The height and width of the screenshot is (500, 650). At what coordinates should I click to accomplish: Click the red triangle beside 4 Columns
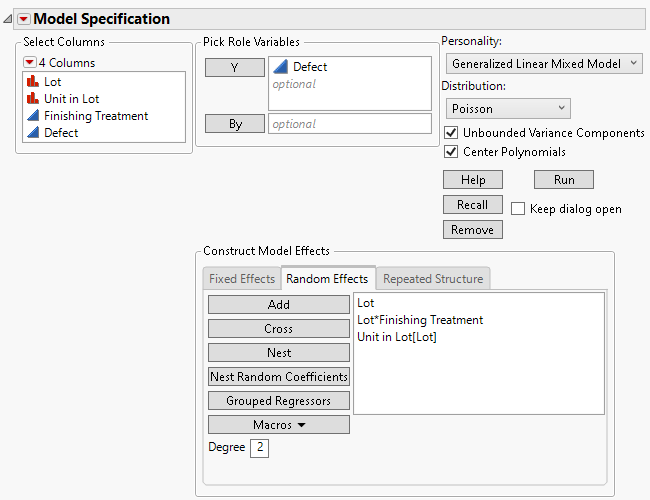(30, 63)
